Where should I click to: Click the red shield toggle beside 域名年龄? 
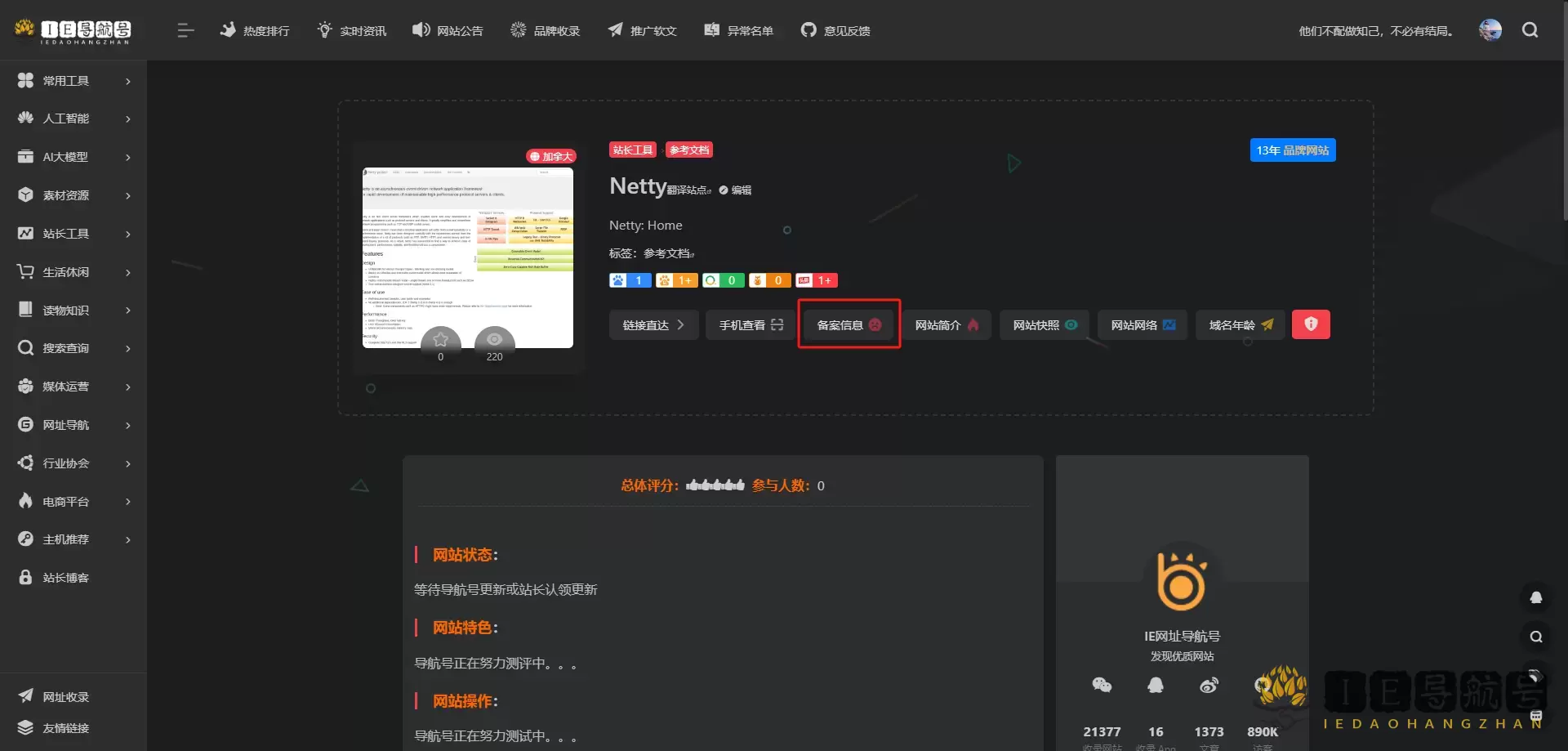click(x=1311, y=324)
